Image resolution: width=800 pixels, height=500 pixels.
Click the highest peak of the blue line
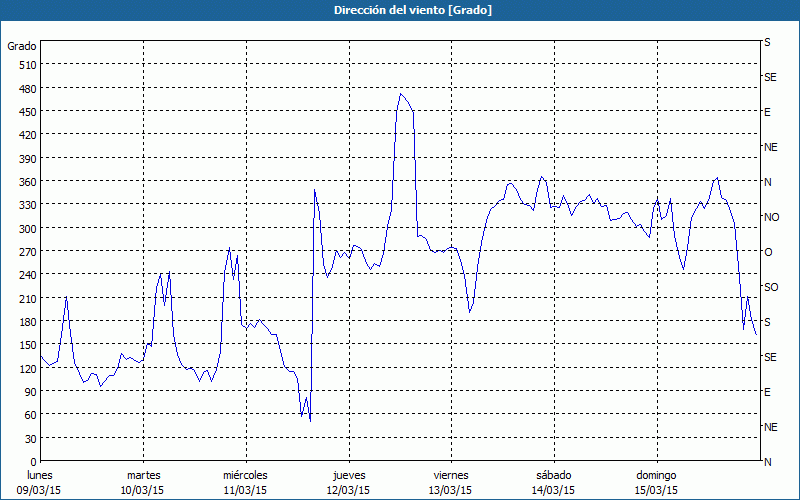coord(401,94)
